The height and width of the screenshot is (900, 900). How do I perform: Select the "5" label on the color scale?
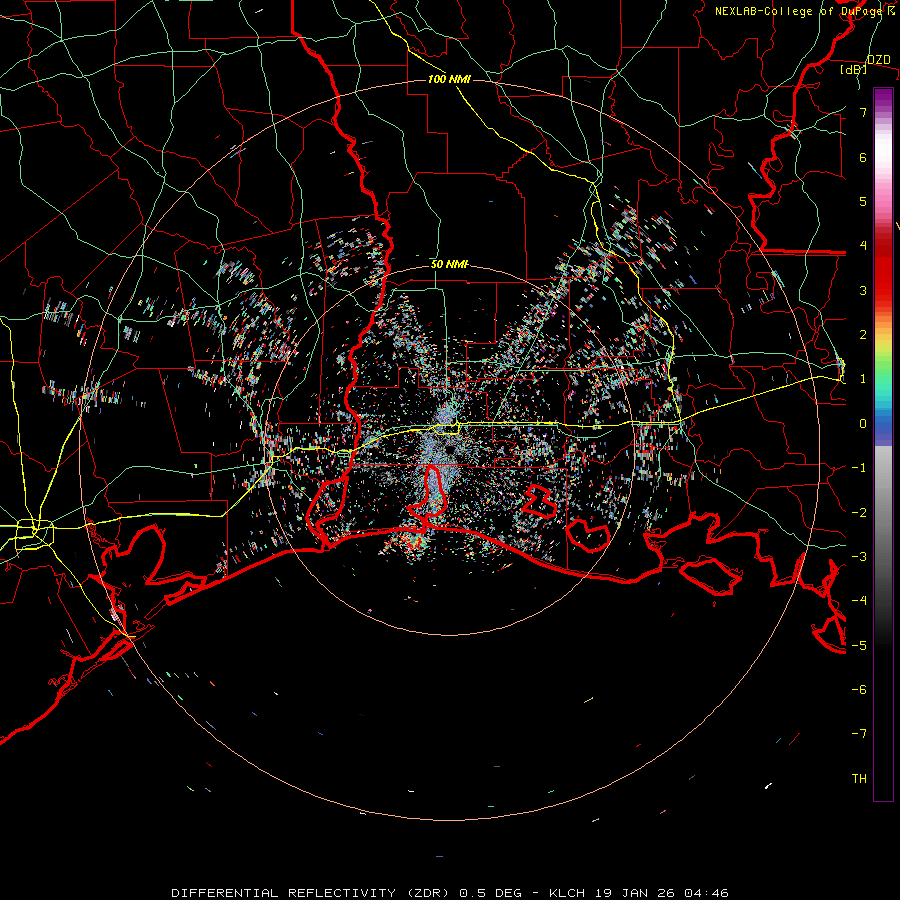click(863, 201)
